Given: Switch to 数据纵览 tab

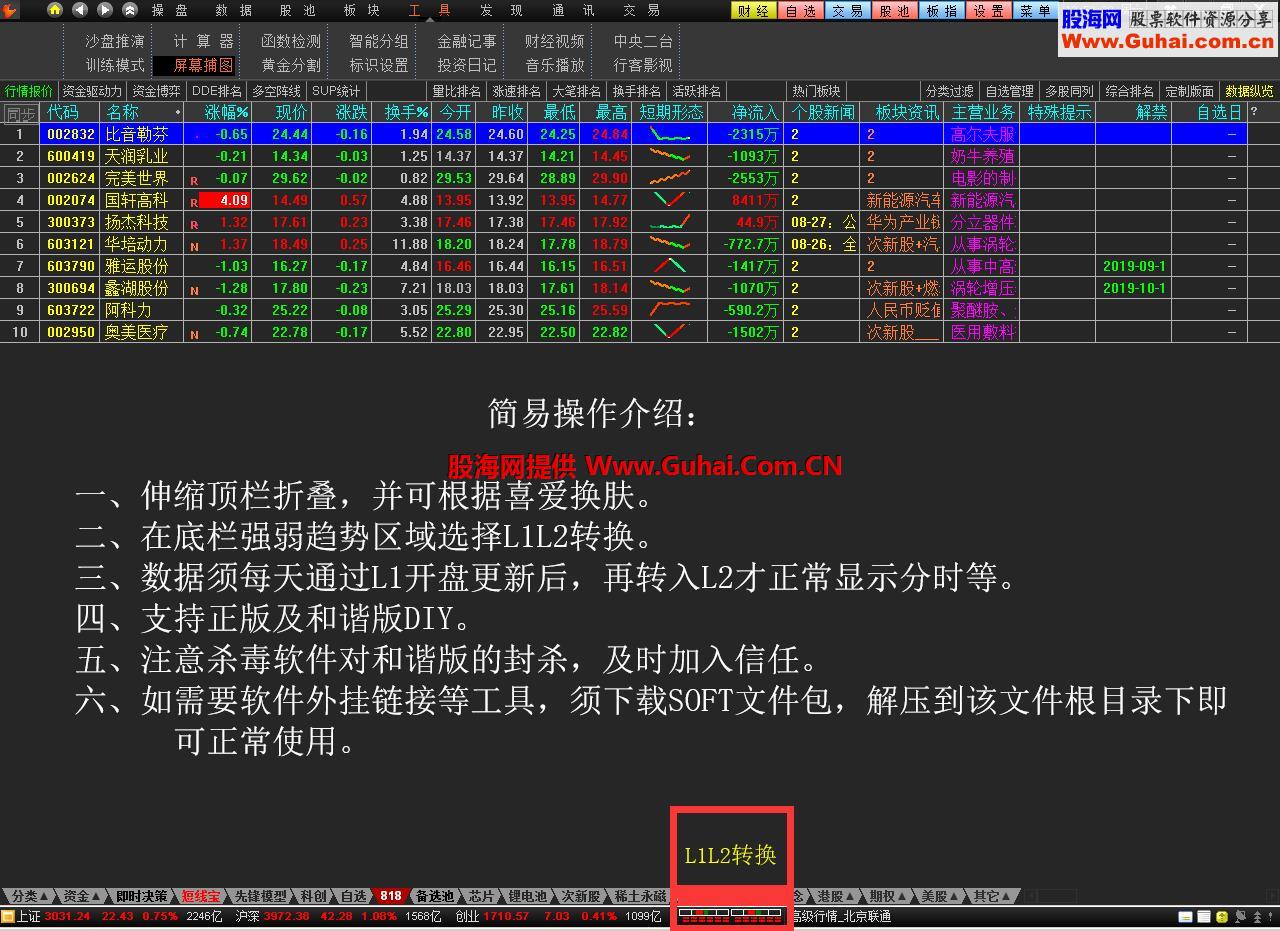Looking at the screenshot, I should [1249, 91].
